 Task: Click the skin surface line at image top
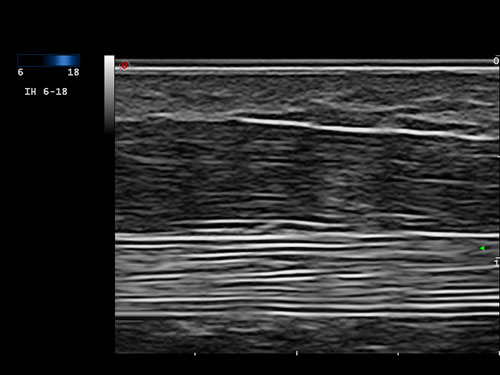(307, 69)
